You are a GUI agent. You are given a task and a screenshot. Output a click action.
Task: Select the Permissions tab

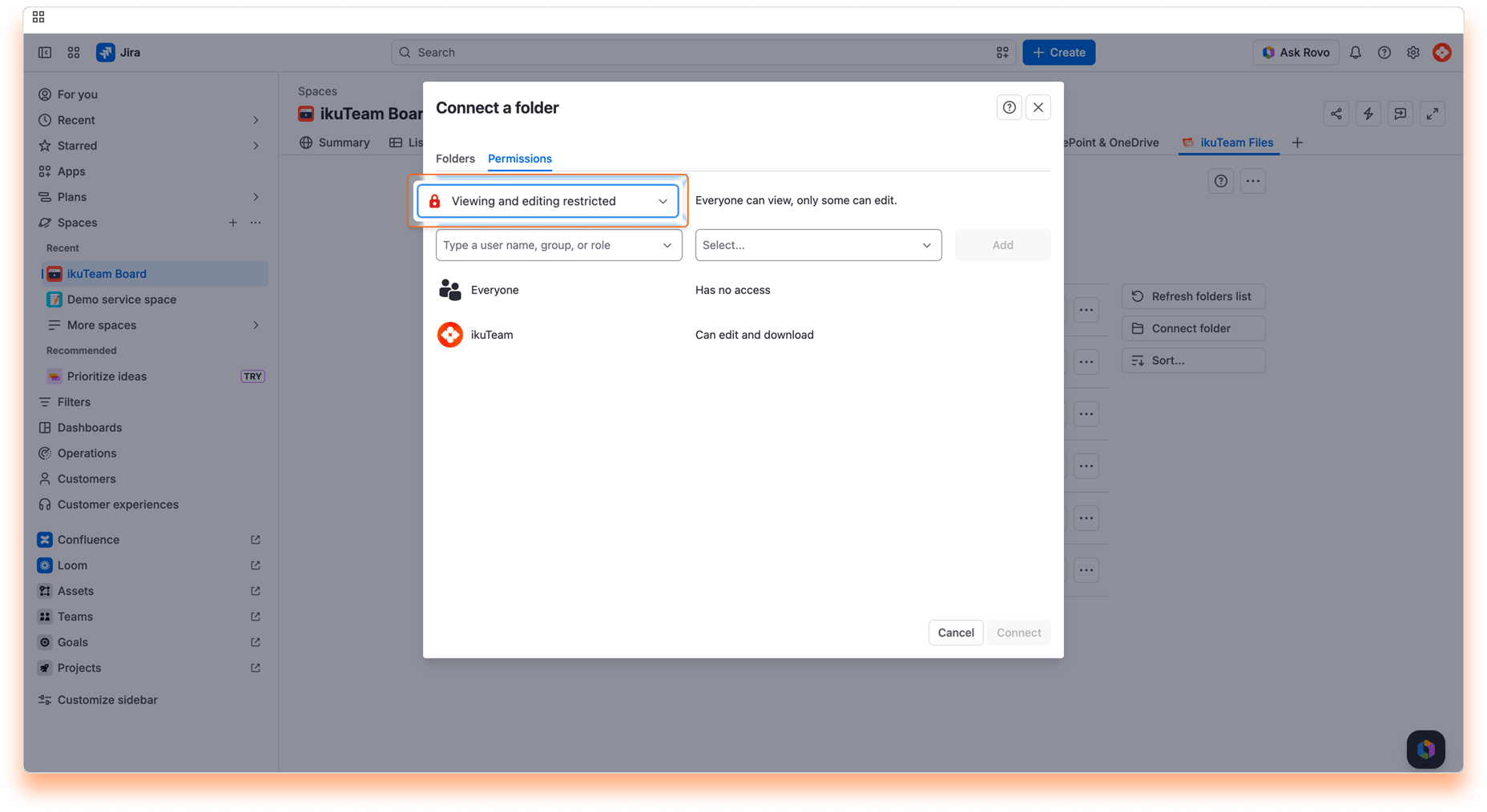519,159
